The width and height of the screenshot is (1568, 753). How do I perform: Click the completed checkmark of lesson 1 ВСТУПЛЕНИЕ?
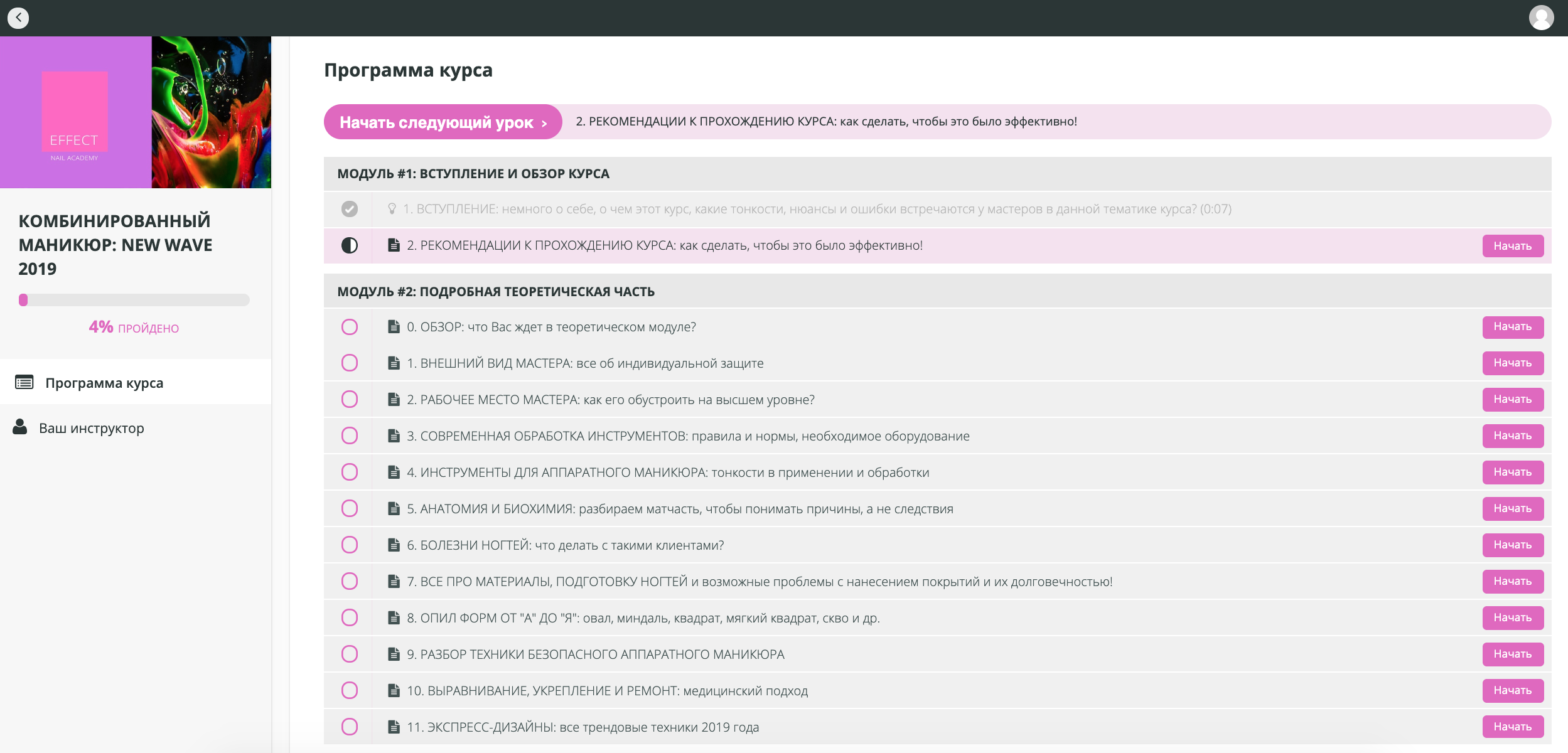coord(350,209)
